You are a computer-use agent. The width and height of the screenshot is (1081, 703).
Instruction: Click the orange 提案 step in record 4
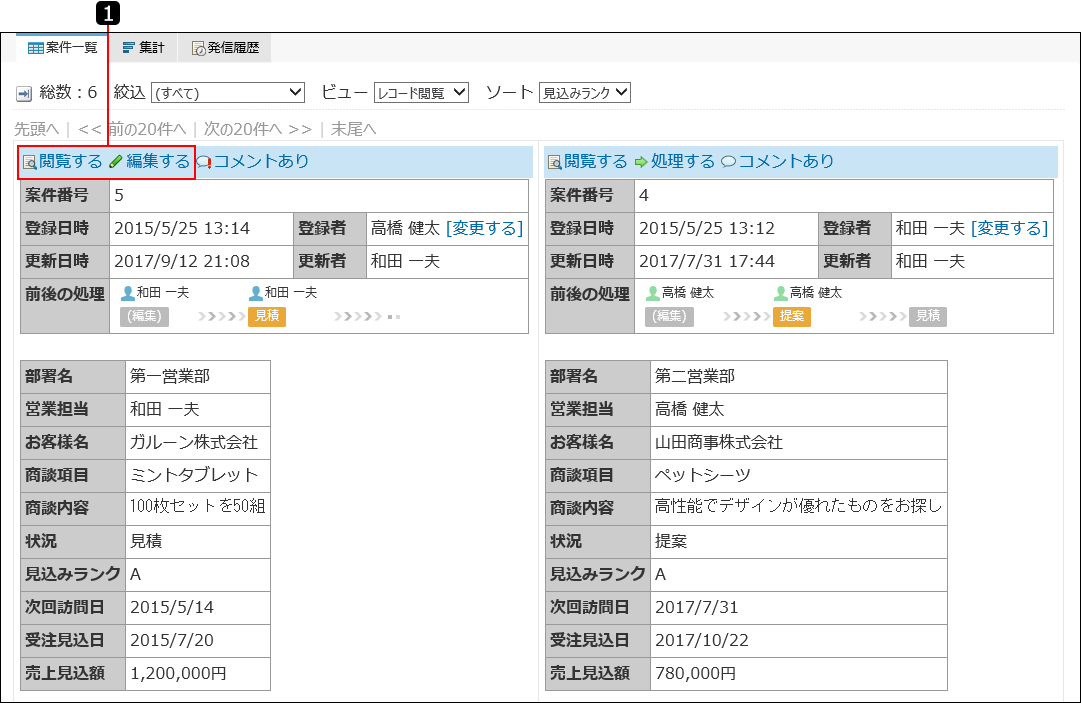(791, 316)
